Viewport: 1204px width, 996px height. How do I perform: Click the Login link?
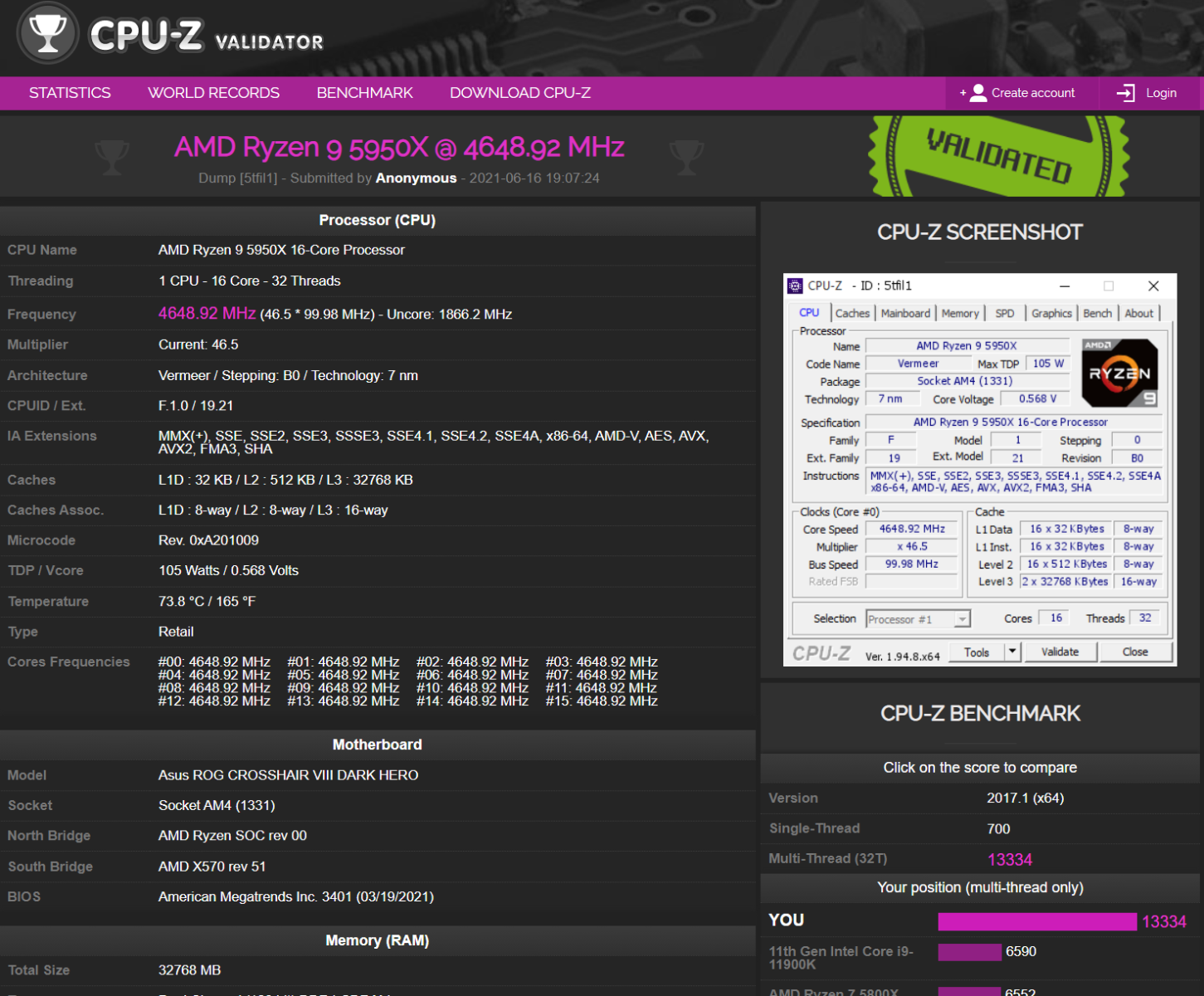coord(1161,93)
